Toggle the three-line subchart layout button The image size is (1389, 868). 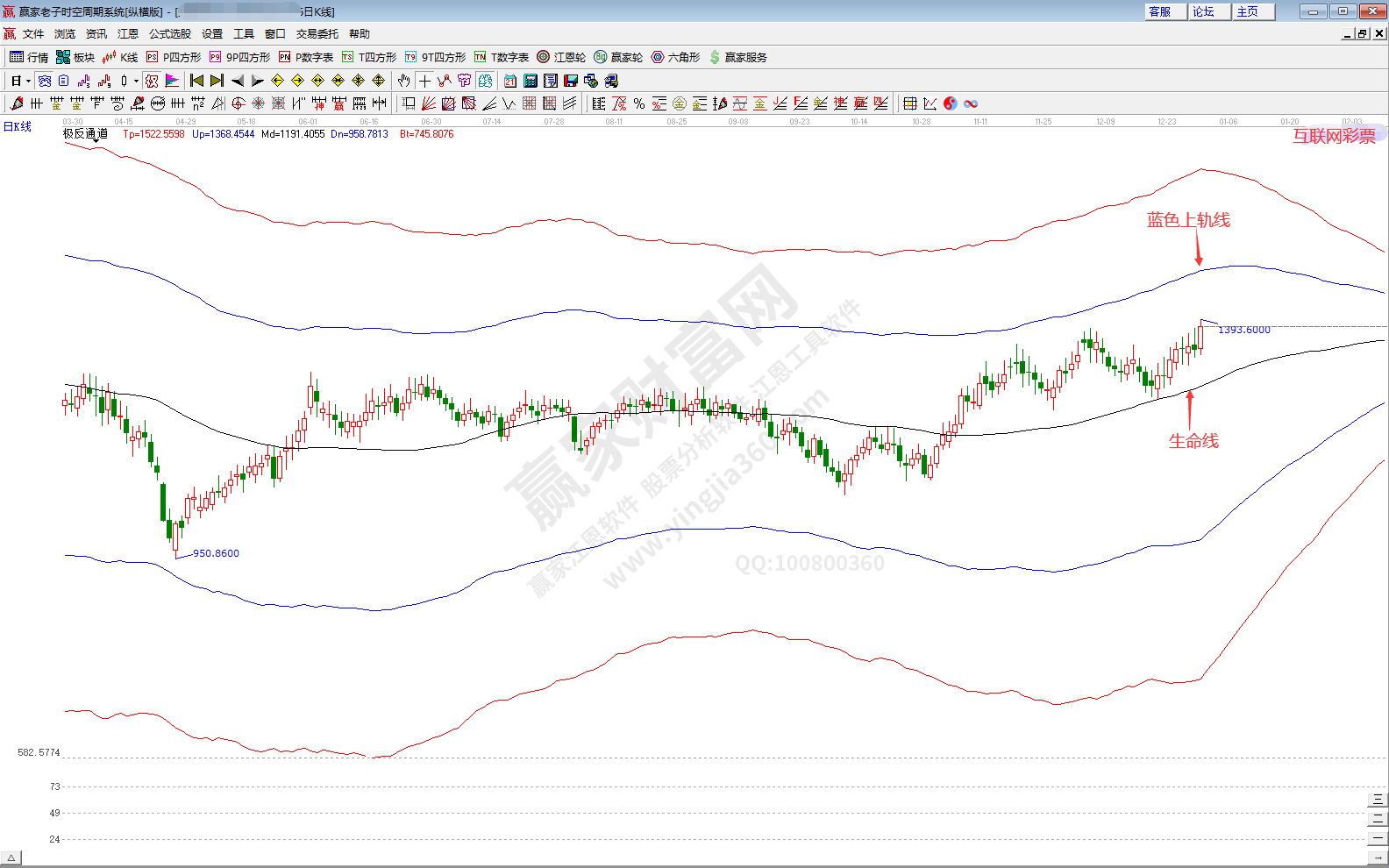(1378, 800)
